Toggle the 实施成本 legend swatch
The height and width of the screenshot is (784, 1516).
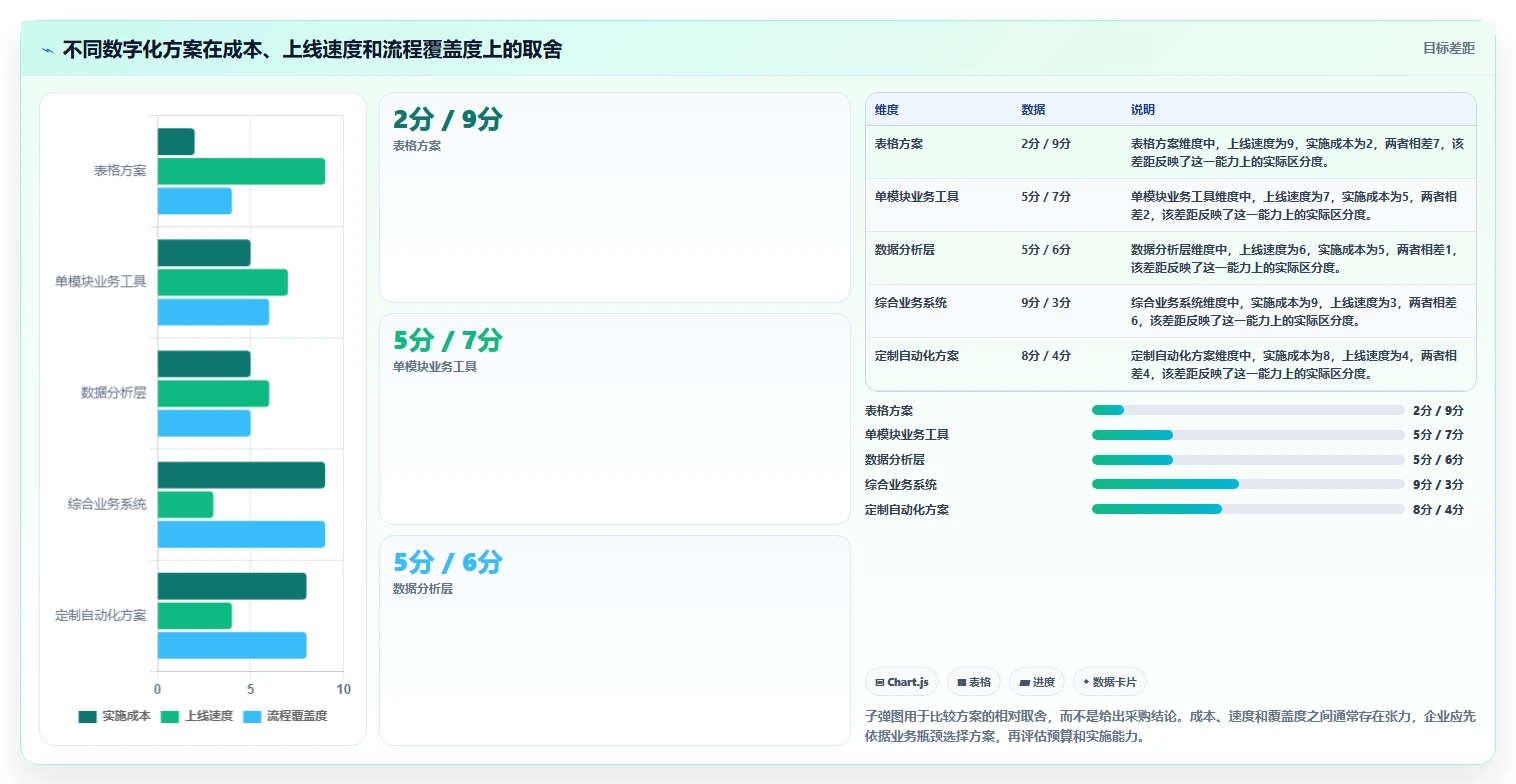point(88,716)
